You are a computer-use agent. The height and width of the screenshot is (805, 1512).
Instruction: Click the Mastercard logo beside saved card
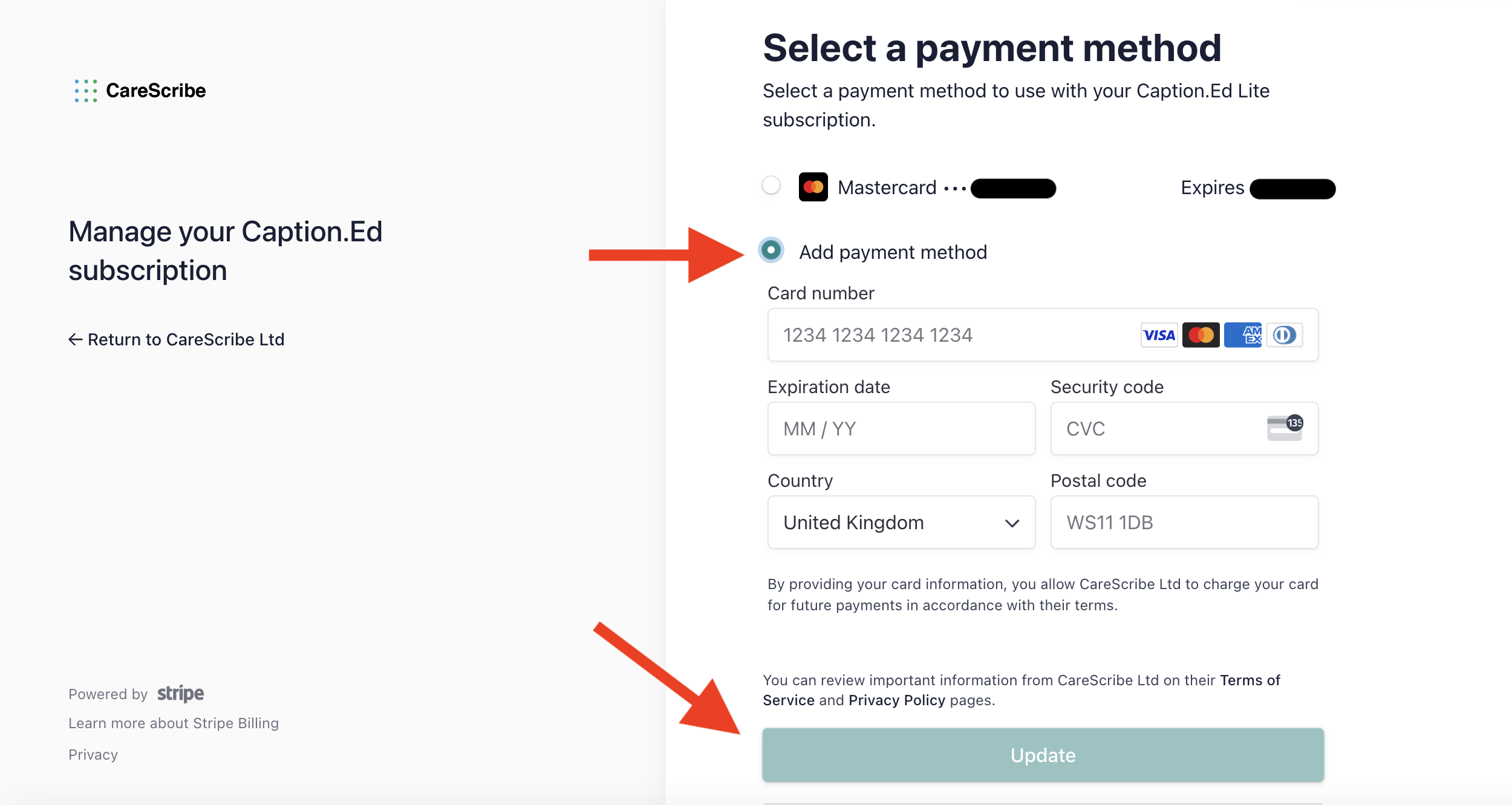click(x=813, y=187)
